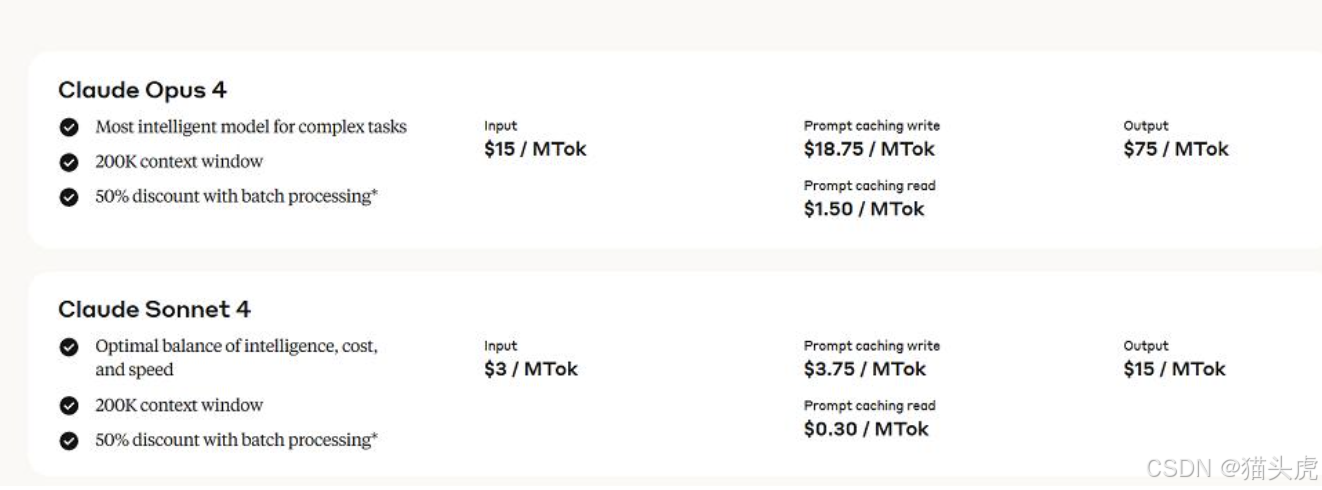This screenshot has height=490, width=1322.
Task: Click Opus 4 "200K context window" checkmark icon
Action: click(x=69, y=162)
